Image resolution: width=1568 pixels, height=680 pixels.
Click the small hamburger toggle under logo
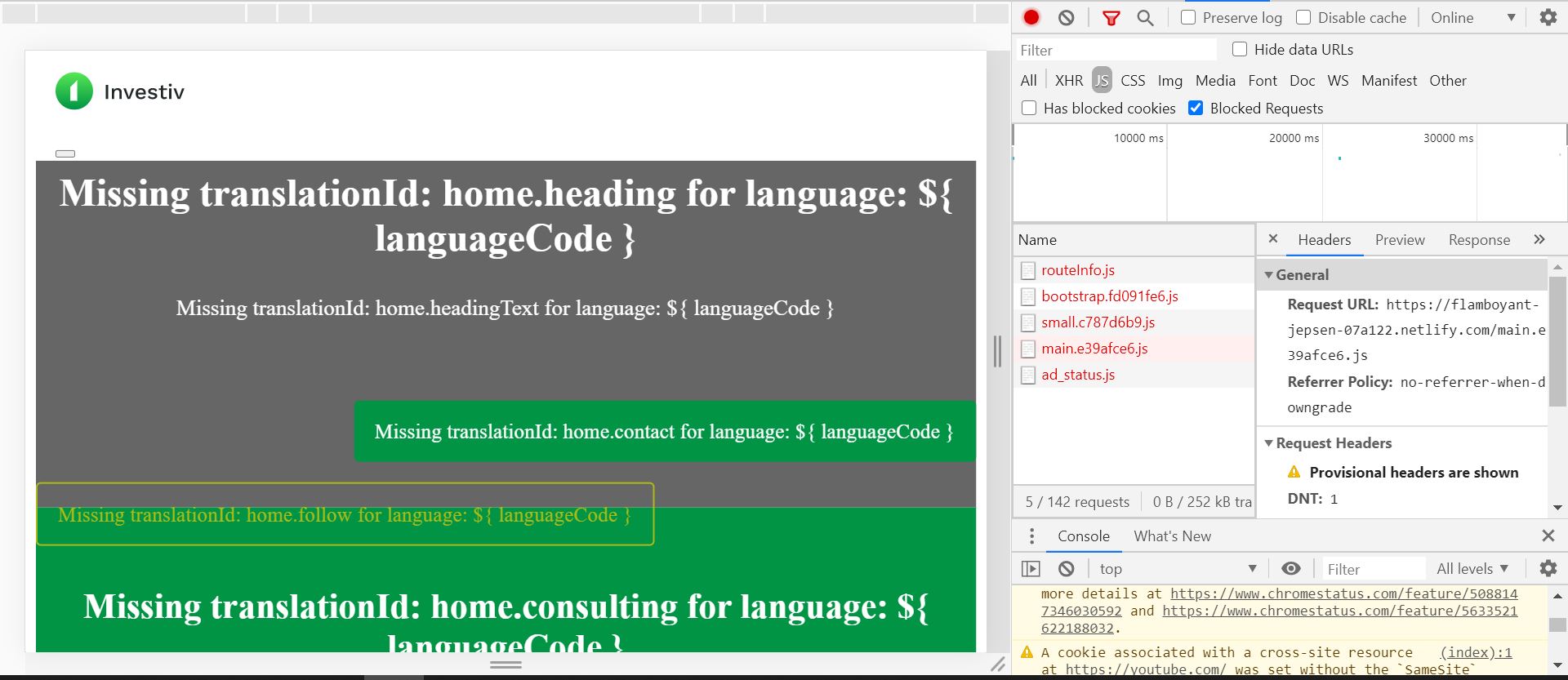click(x=65, y=153)
